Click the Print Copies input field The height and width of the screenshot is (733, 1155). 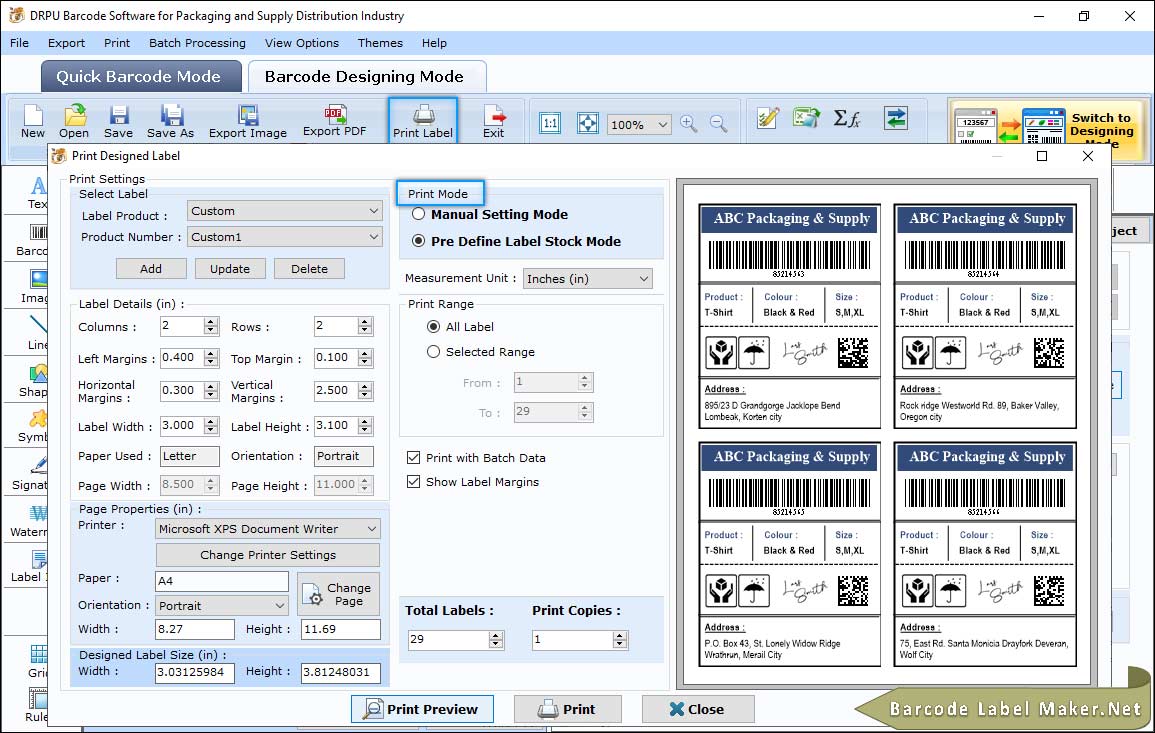pyautogui.click(x=572, y=639)
